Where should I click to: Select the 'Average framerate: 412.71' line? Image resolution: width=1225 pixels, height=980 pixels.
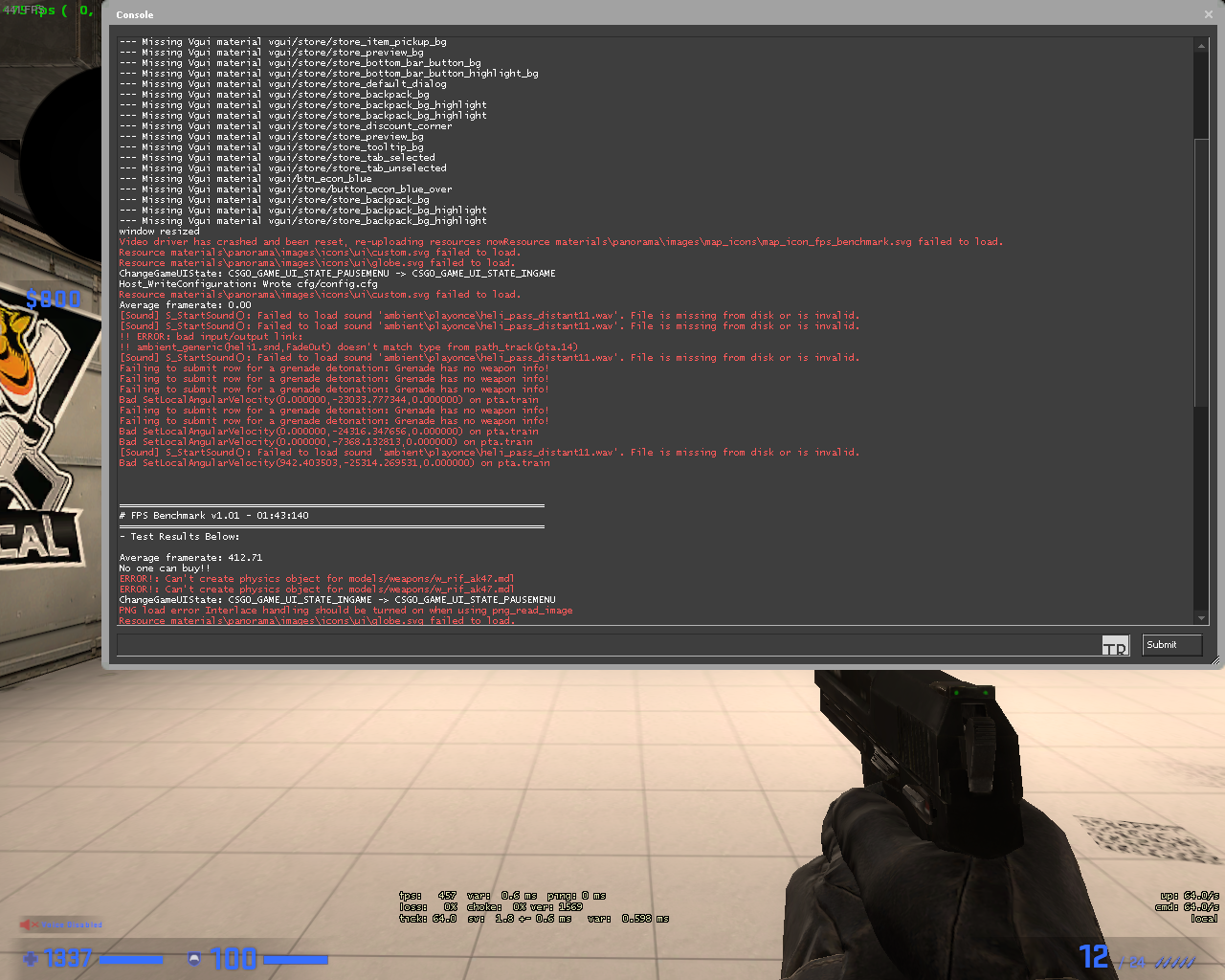(190, 558)
